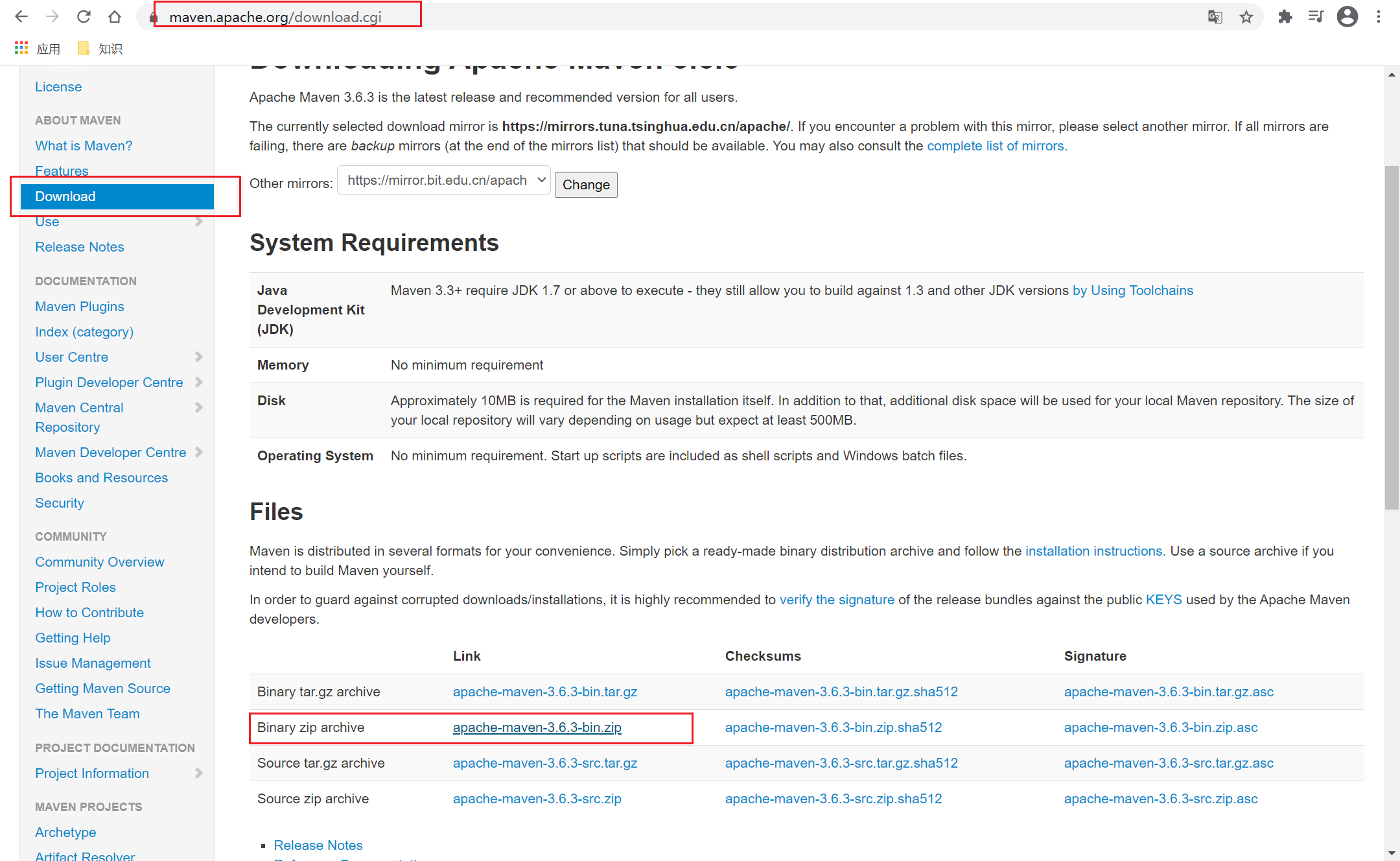This screenshot has height=861, width=1400.
Task: Reload the page with refresh icon
Action: pos(84,17)
